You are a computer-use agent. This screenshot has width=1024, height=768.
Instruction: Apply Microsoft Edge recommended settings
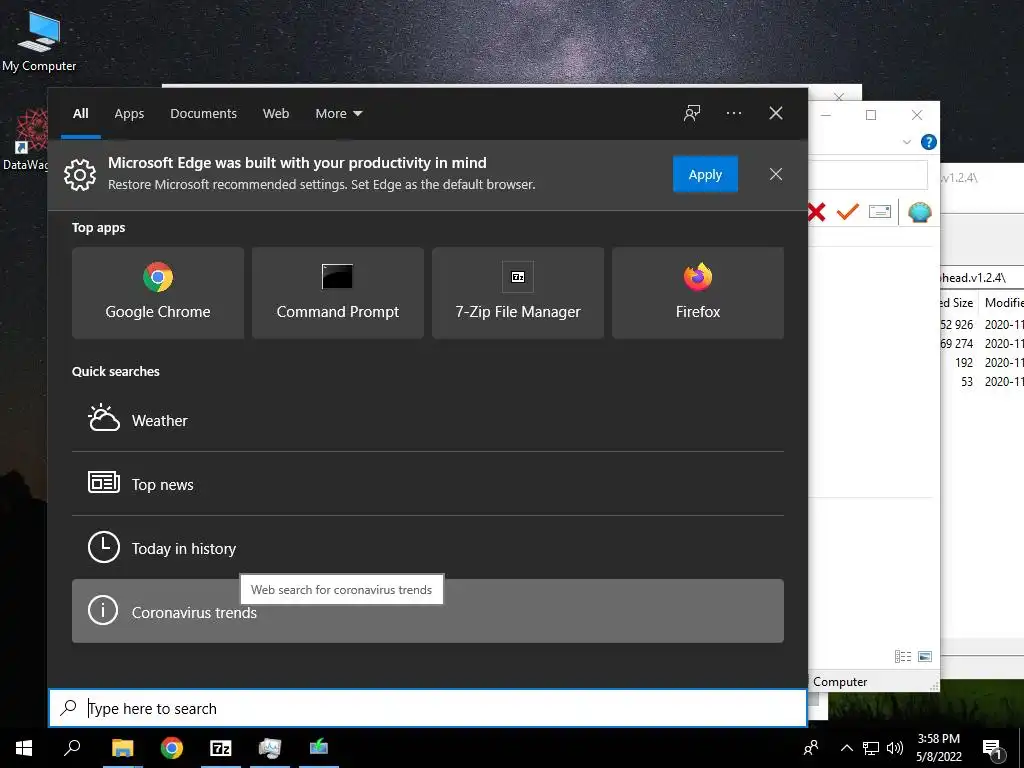[705, 174]
